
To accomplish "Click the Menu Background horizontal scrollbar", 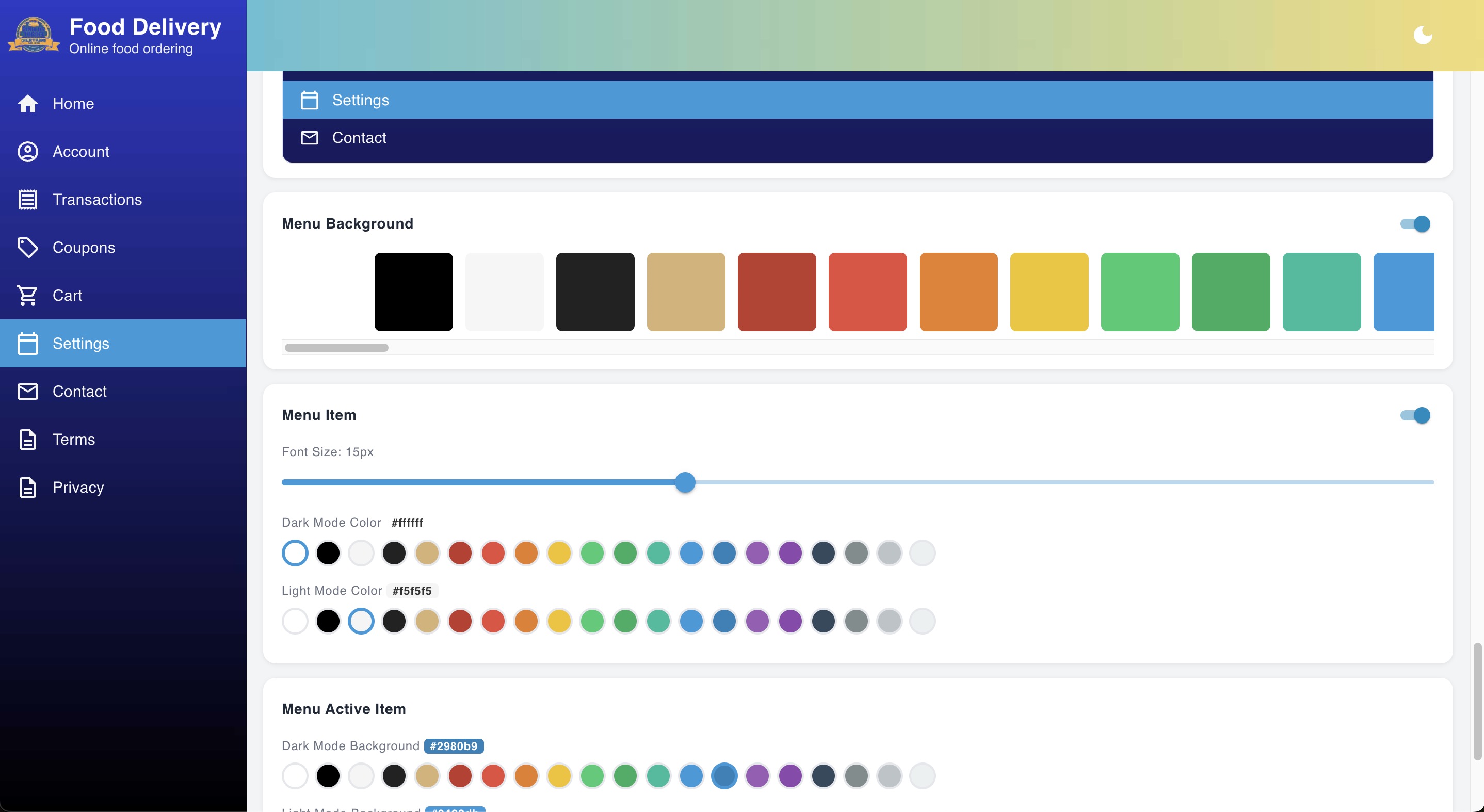I will click(x=336, y=348).
